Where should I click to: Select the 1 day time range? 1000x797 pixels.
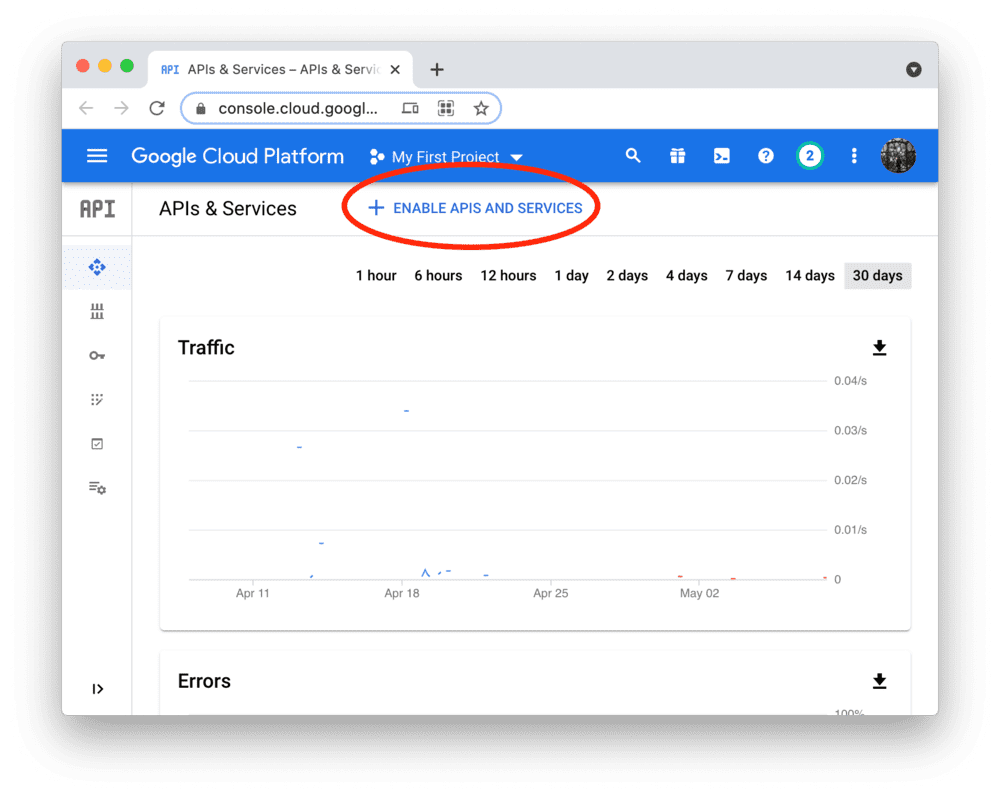(x=571, y=275)
